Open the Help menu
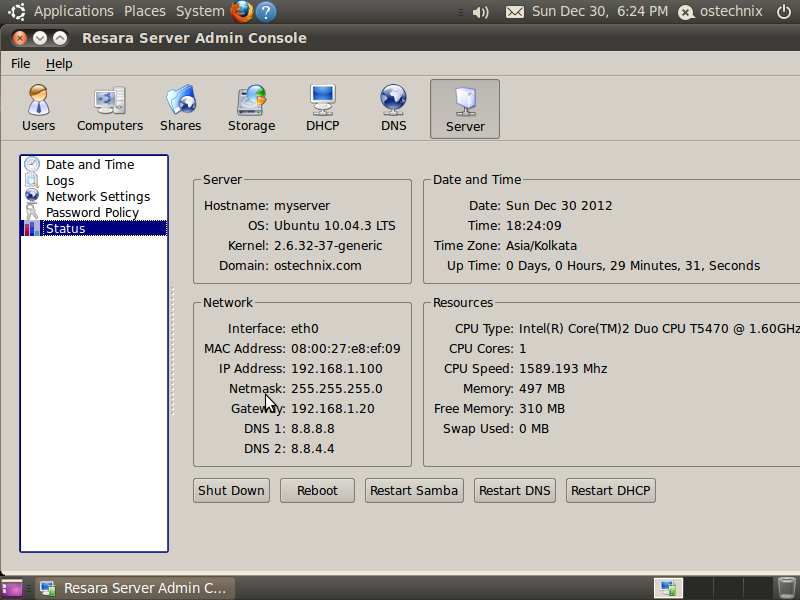Image resolution: width=800 pixels, height=600 pixels. (x=59, y=64)
